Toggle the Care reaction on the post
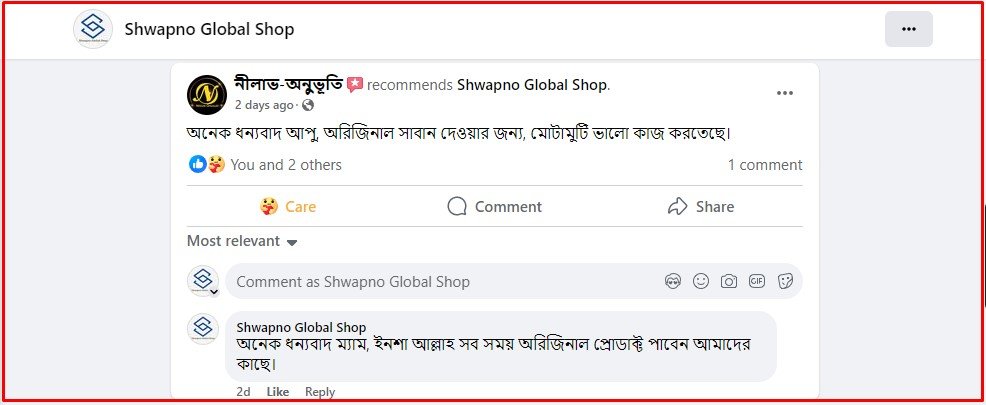986x405 pixels. (x=287, y=207)
